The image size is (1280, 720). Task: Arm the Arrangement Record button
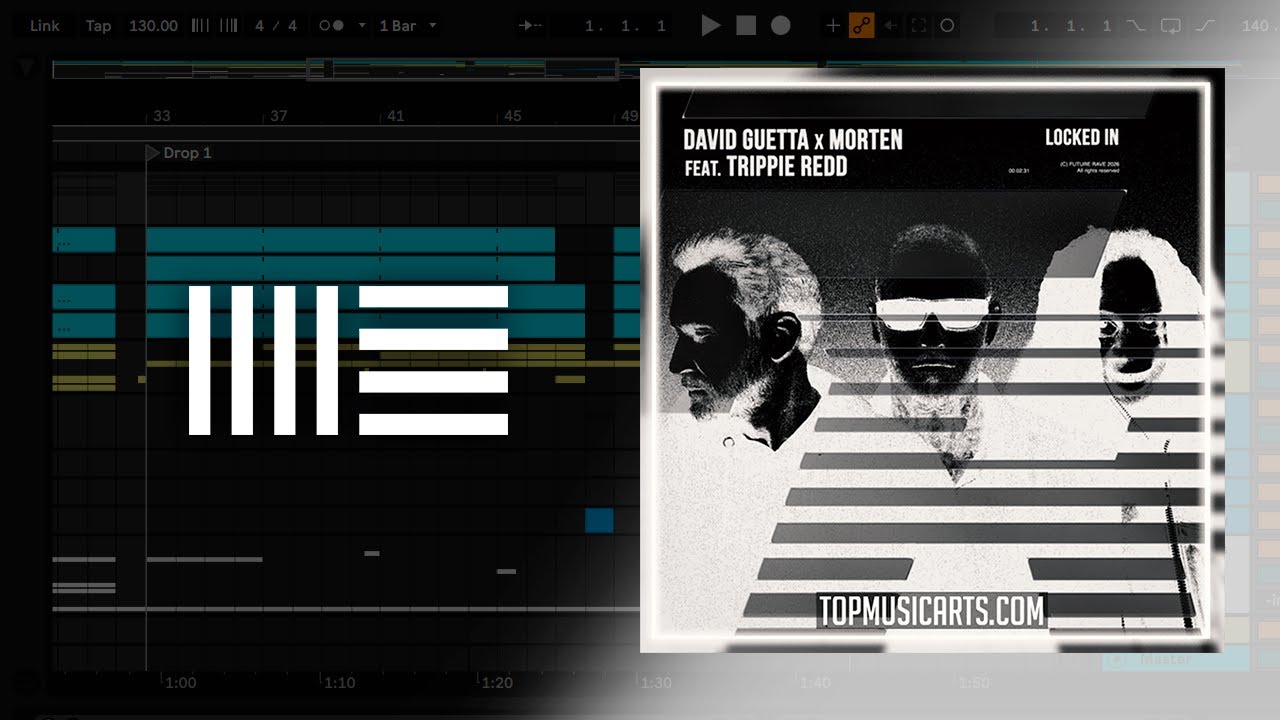point(781,26)
